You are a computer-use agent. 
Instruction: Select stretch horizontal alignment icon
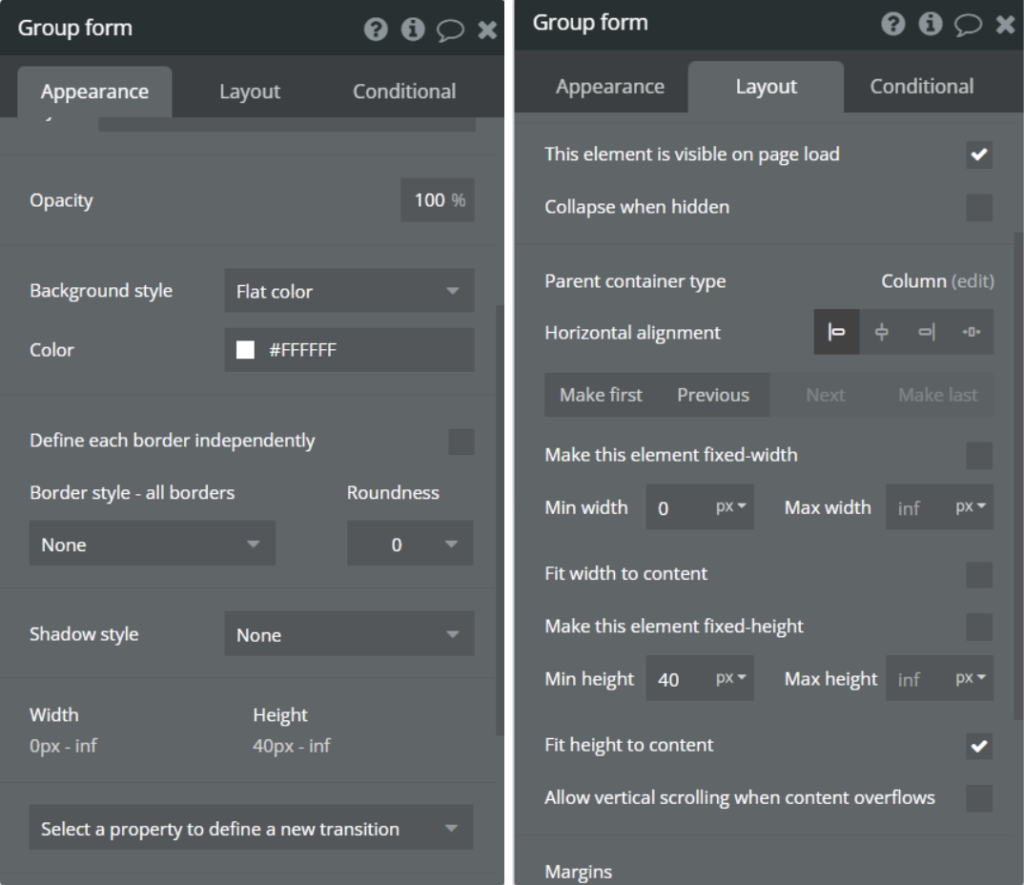(x=971, y=332)
